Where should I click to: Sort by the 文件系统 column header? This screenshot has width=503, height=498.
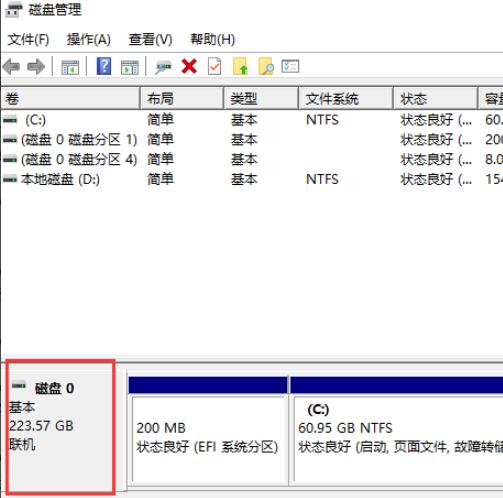coord(346,98)
